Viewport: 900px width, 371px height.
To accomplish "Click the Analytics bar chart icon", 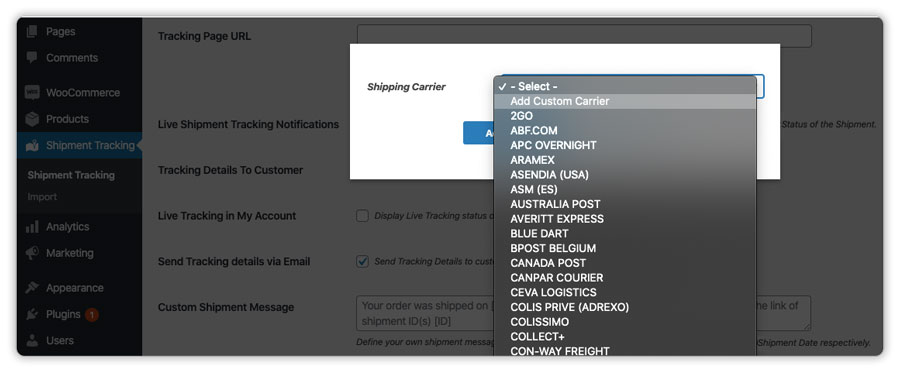I will pyautogui.click(x=32, y=227).
